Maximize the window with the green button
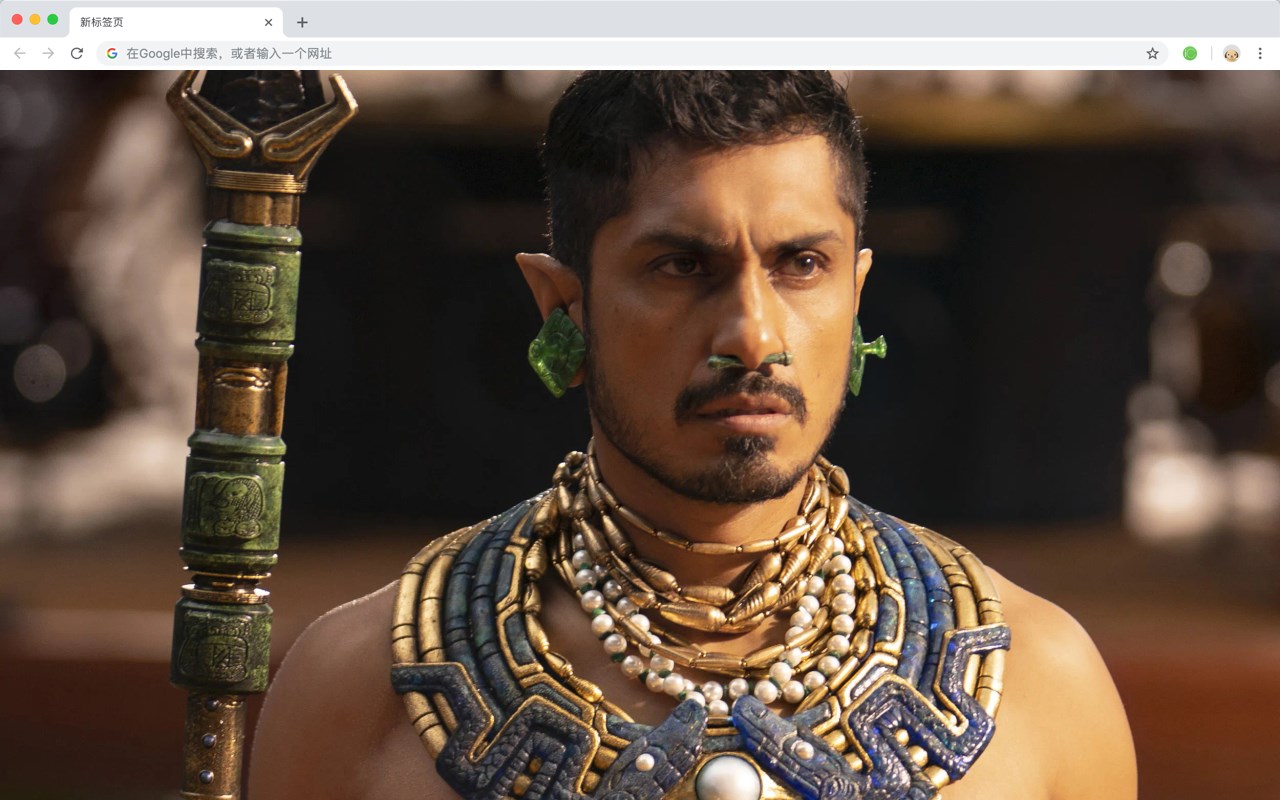Image resolution: width=1280 pixels, height=800 pixels. (x=53, y=19)
